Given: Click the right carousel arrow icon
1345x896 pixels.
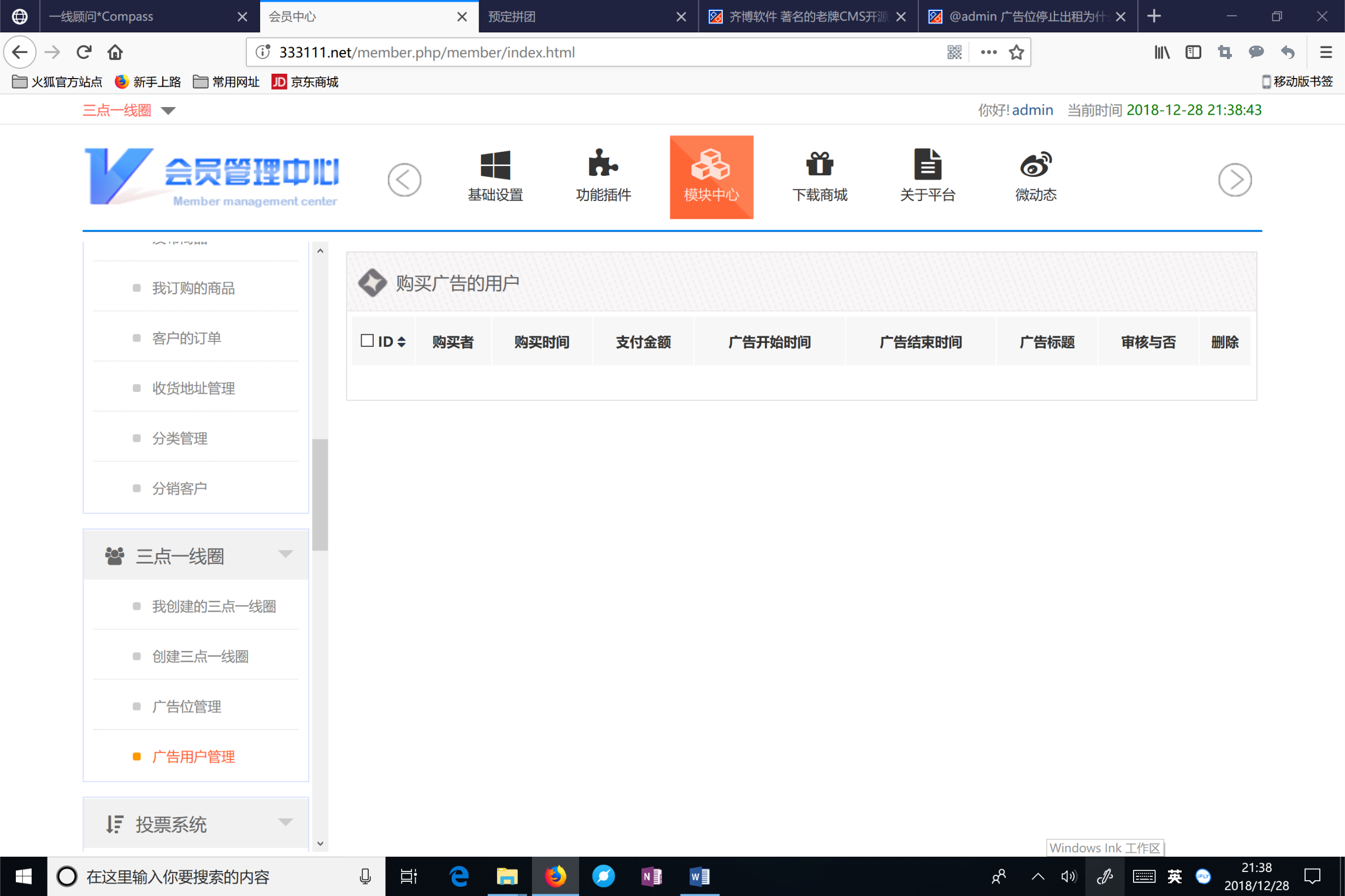Looking at the screenshot, I should [1235, 180].
